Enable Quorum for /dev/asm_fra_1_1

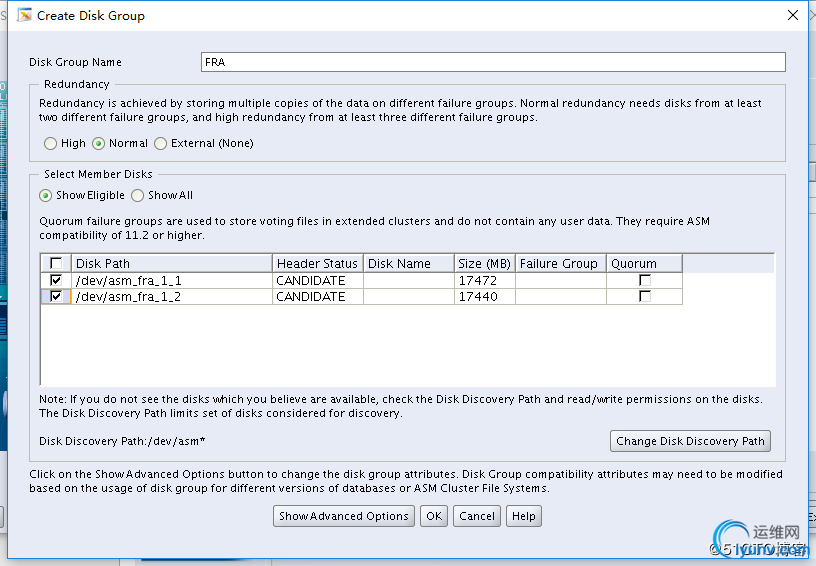click(x=645, y=280)
